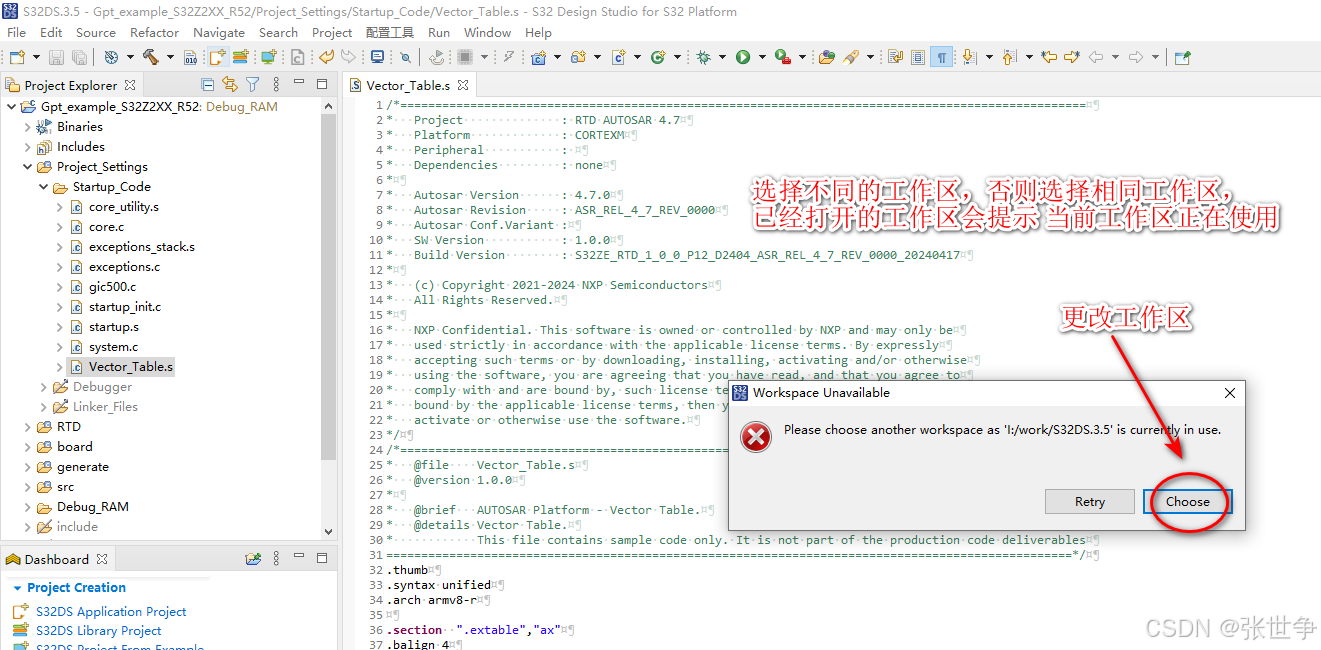This screenshot has width=1321, height=650.
Task: Click the Dashboard panel toolbar icon
Action: coord(254,559)
